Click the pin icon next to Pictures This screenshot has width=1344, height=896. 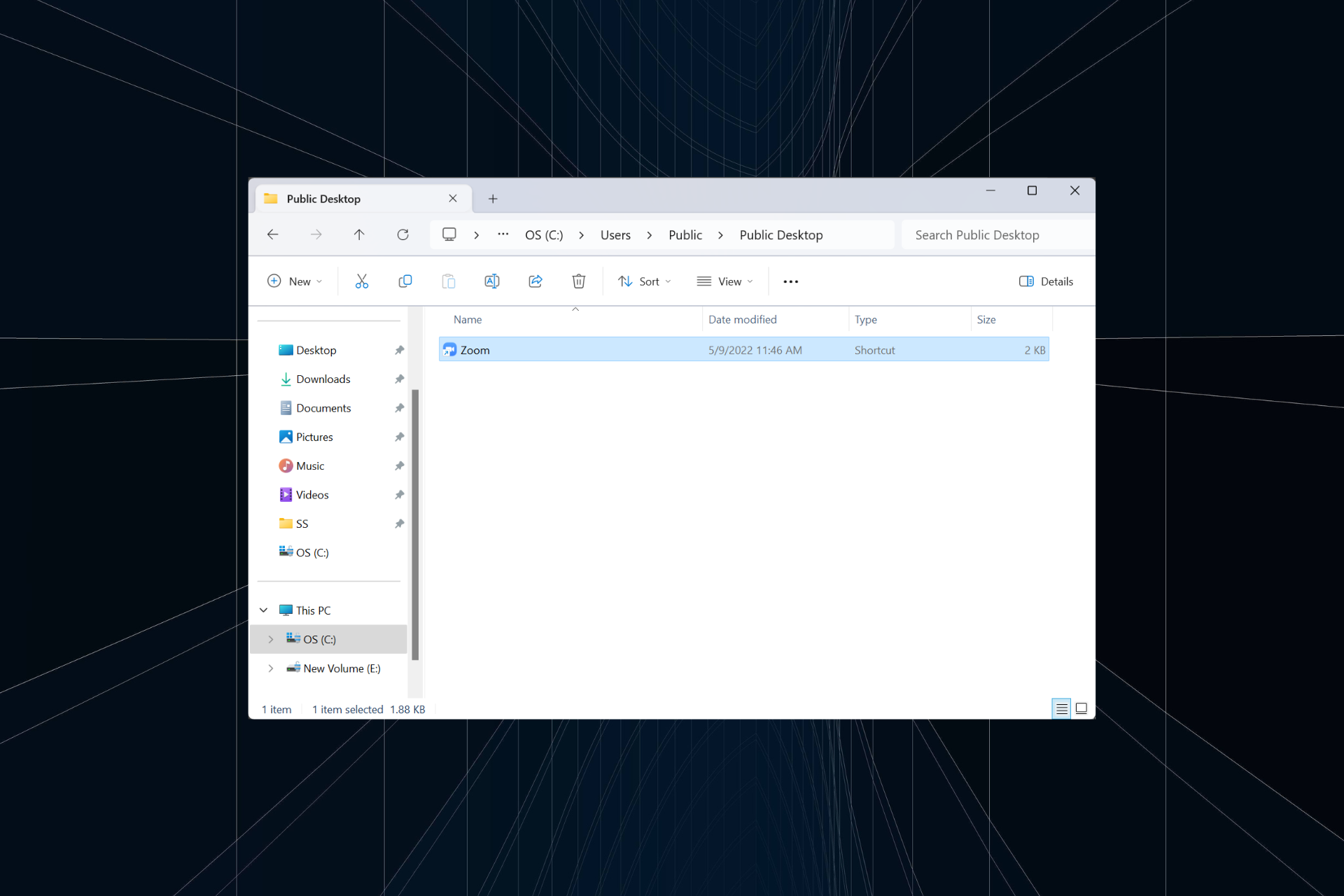pyautogui.click(x=400, y=437)
